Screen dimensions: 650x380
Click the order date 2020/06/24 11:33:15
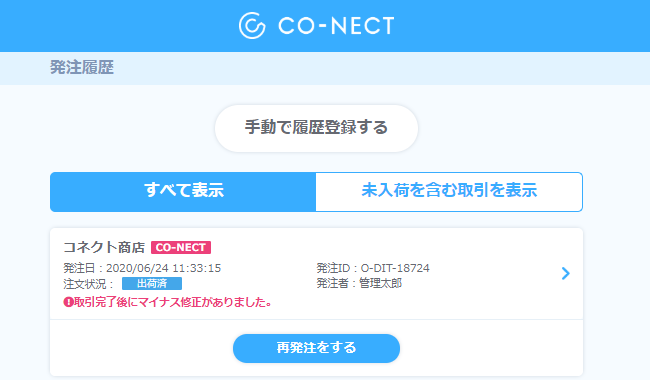point(163,268)
